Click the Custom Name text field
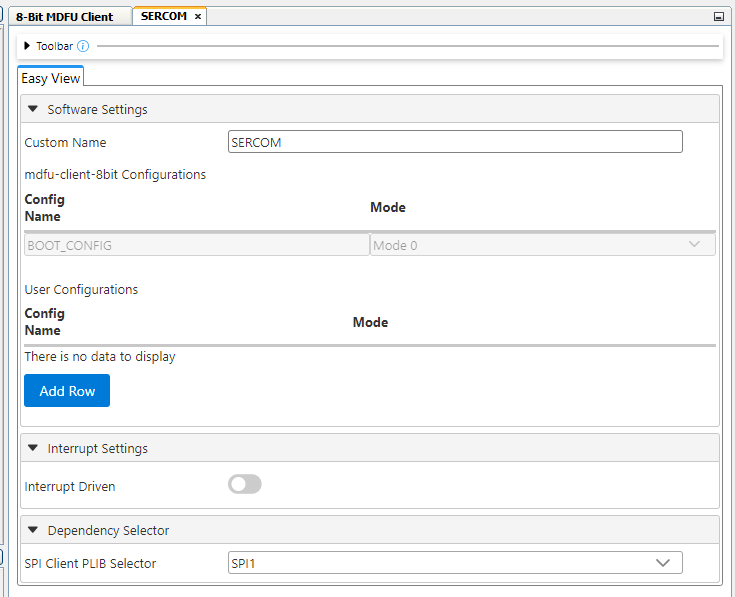Screen dimensions: 735x597 click(455, 142)
